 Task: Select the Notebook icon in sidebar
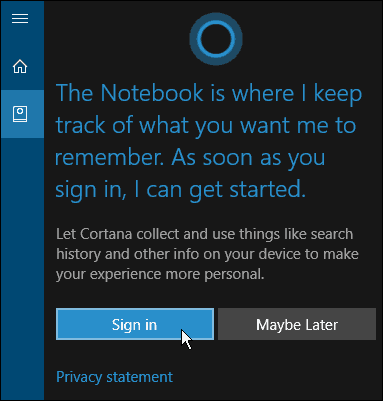pos(20,114)
